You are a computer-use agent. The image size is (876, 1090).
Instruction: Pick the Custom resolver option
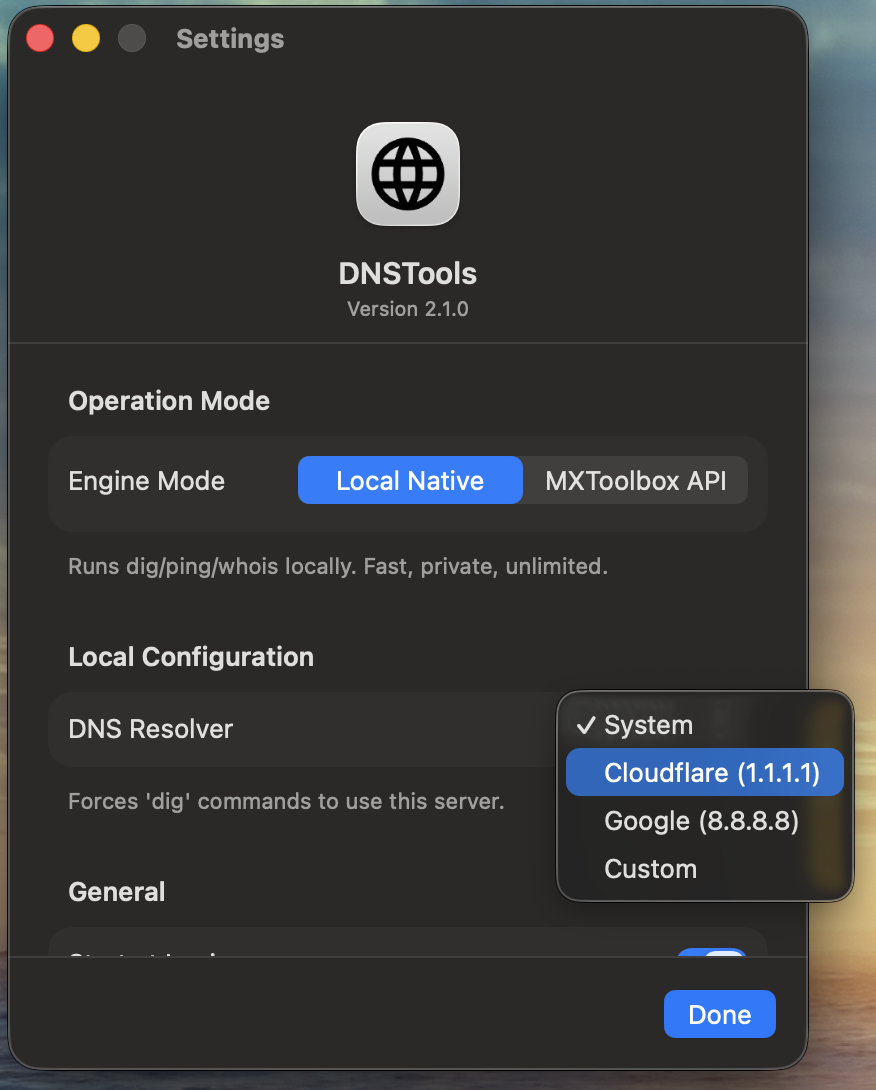[650, 868]
